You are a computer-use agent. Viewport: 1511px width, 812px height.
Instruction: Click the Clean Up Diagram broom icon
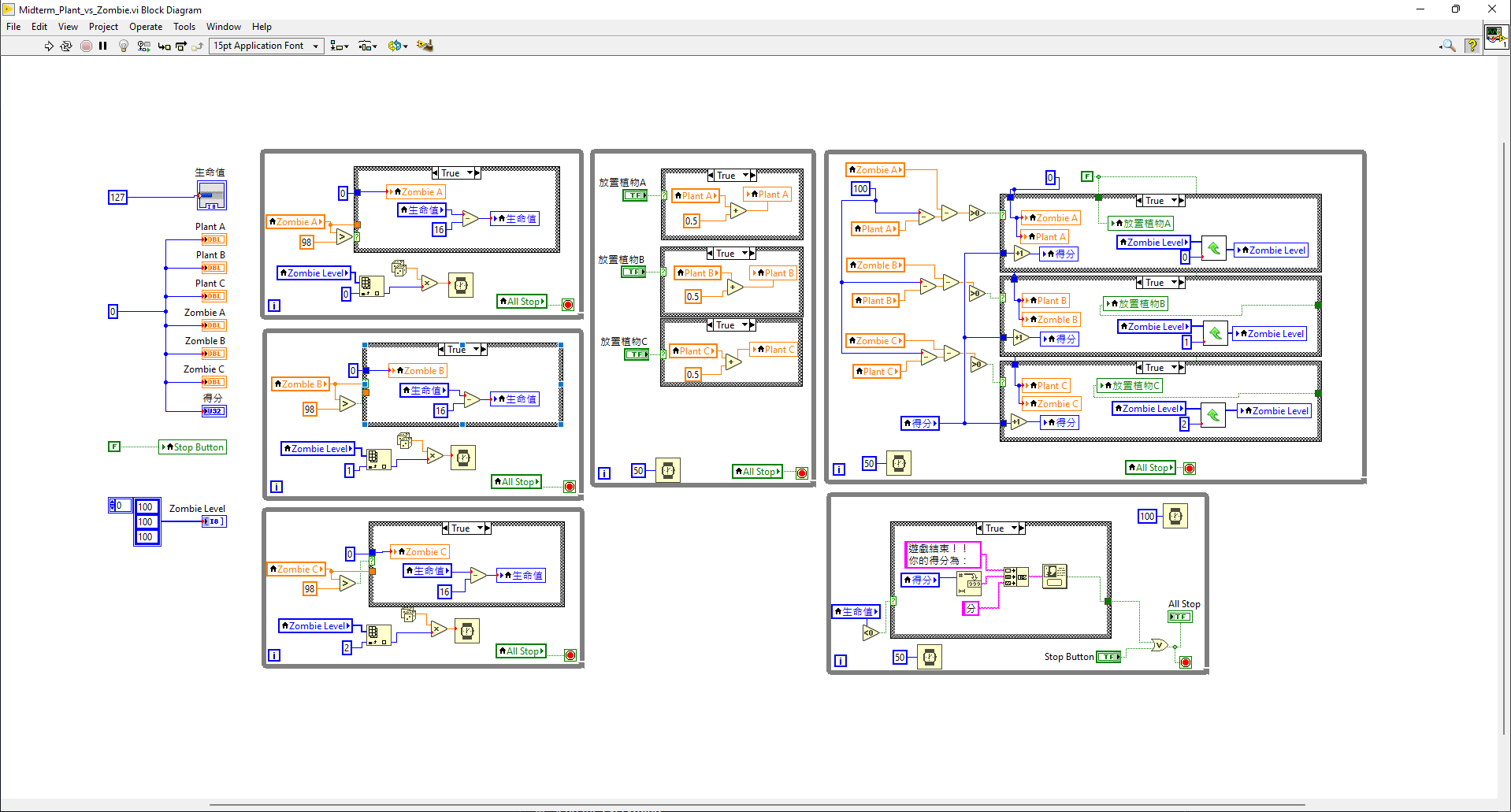coord(425,46)
